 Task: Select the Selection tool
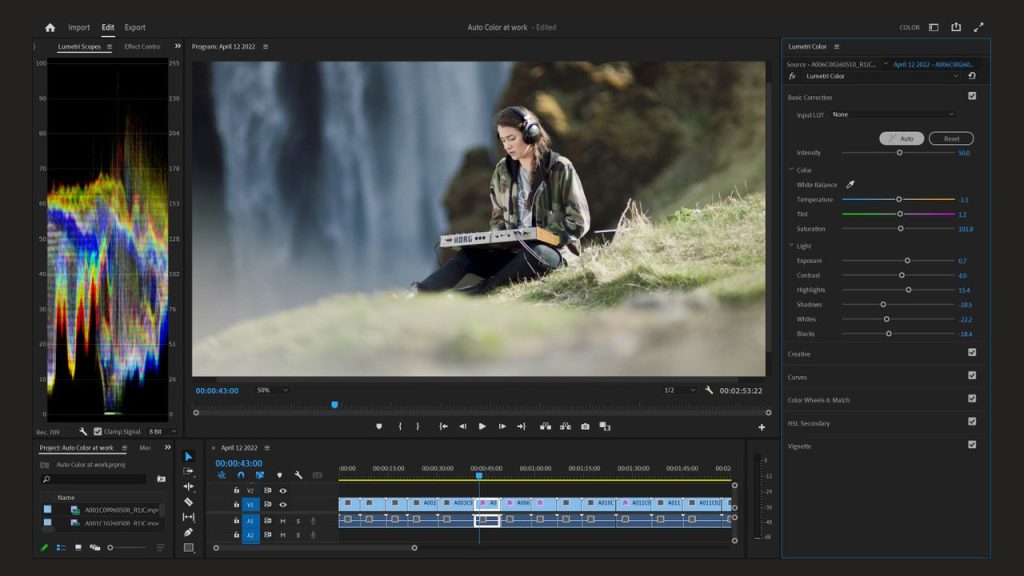coord(189,454)
